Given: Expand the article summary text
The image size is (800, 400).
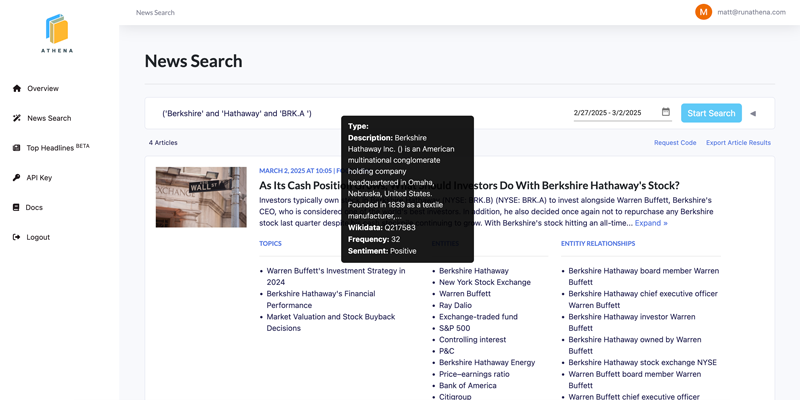Looking at the screenshot, I should pos(651,223).
